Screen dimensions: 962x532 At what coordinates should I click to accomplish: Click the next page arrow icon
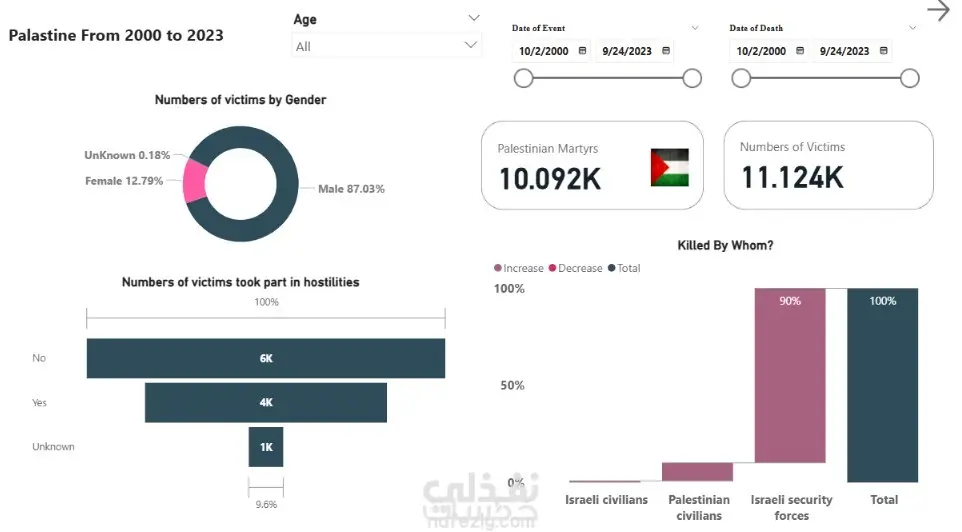click(x=938, y=11)
